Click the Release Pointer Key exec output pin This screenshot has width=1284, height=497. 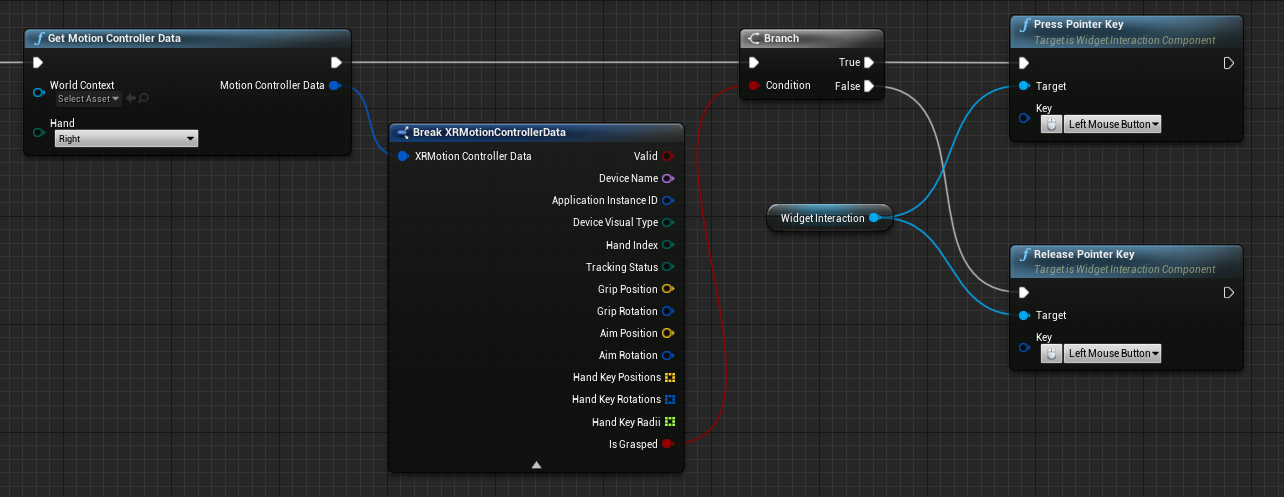tap(1229, 293)
